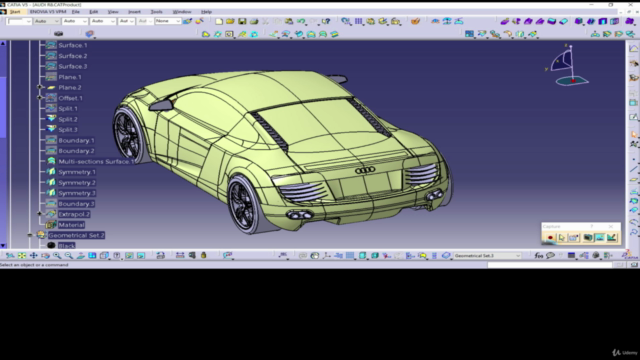Image resolution: width=640 pixels, height=360 pixels.
Task: Click the Normal View icon
Action: tap(81, 256)
